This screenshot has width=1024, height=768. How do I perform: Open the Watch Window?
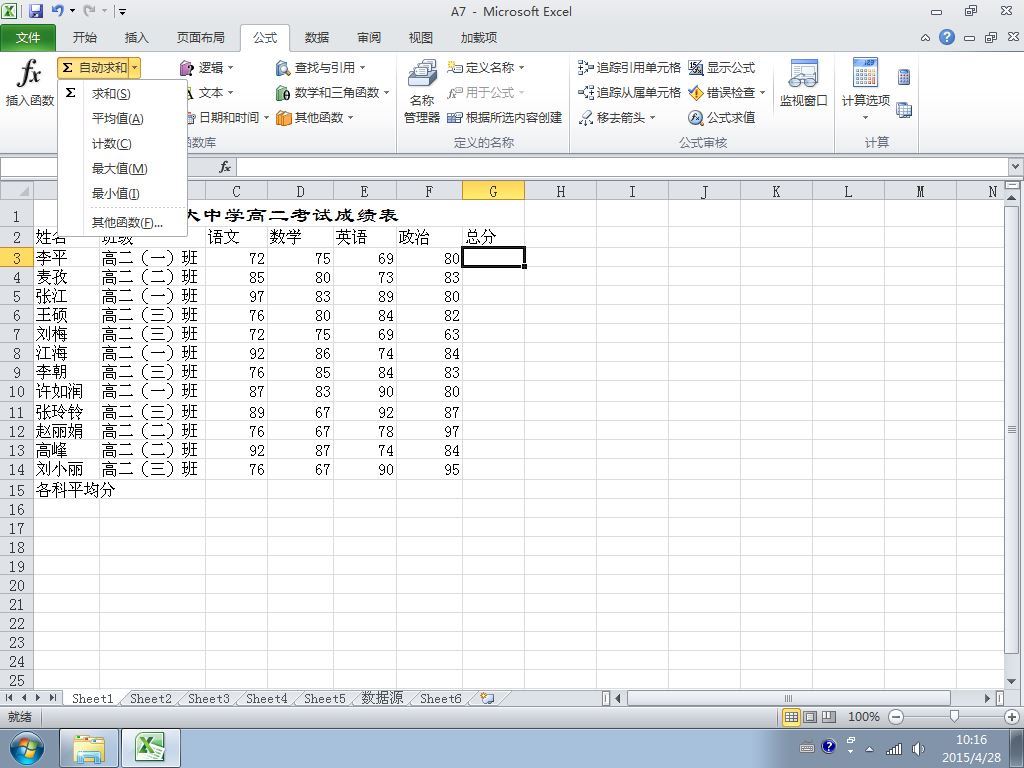(x=803, y=83)
